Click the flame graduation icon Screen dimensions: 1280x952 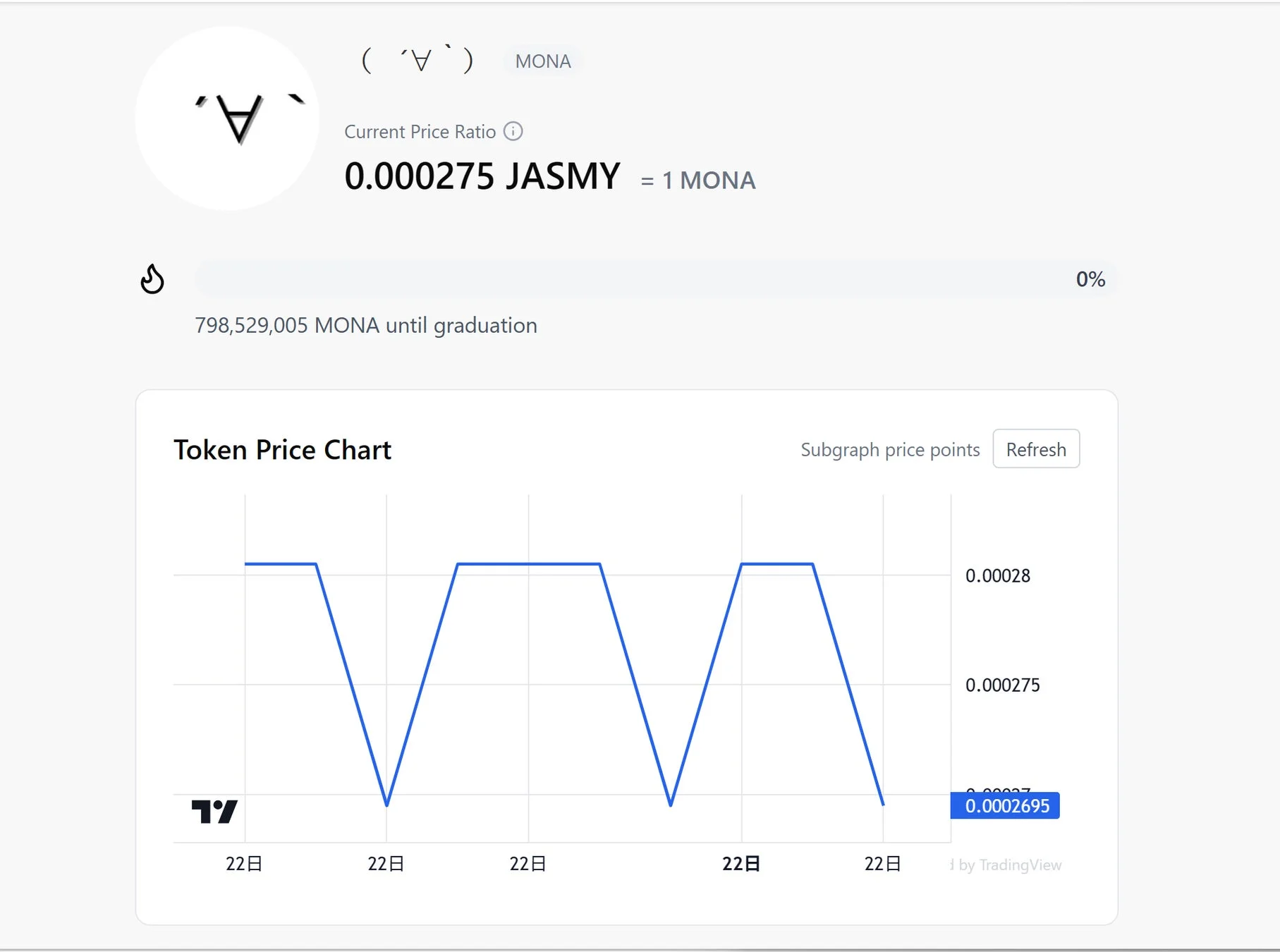pyautogui.click(x=152, y=279)
